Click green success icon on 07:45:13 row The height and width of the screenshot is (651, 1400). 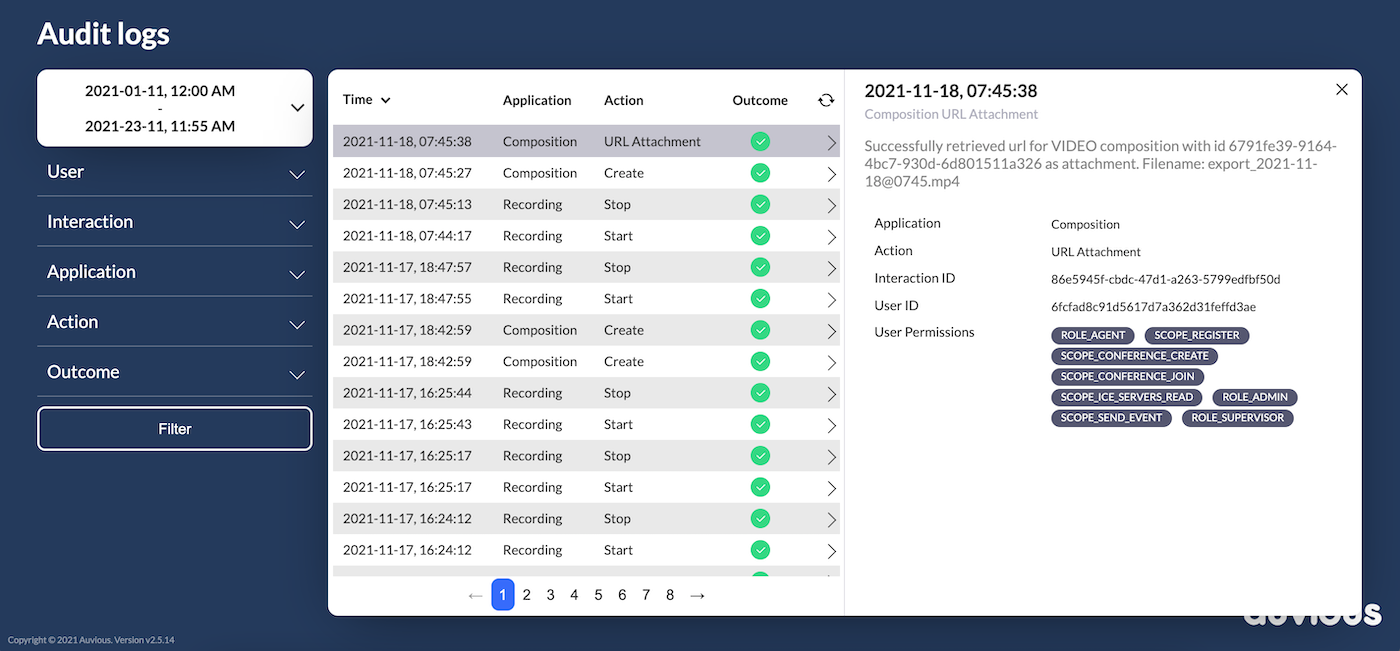pos(760,205)
